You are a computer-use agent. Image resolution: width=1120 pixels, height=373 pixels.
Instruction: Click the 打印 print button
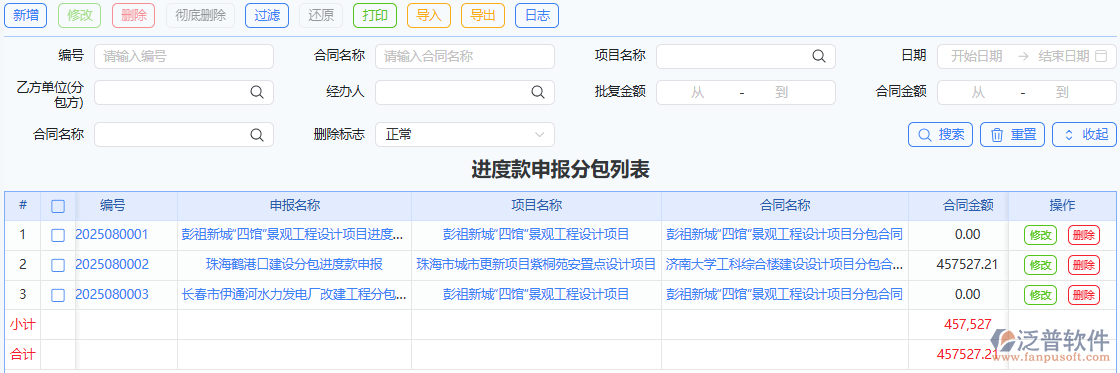[x=375, y=15]
